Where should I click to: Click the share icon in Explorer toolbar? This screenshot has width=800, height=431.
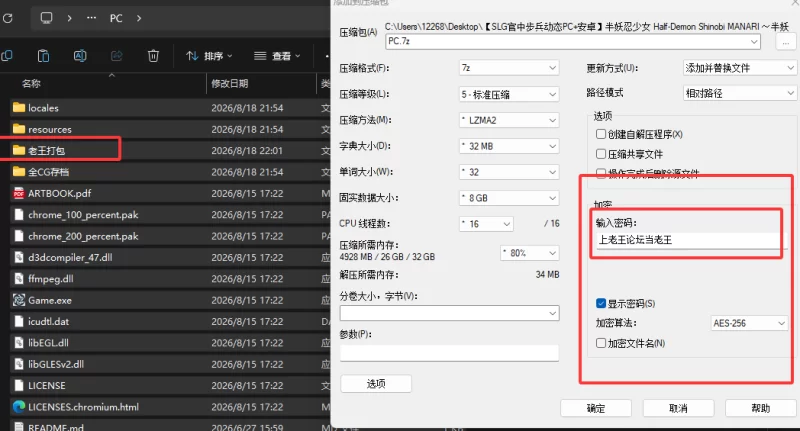[x=117, y=56]
